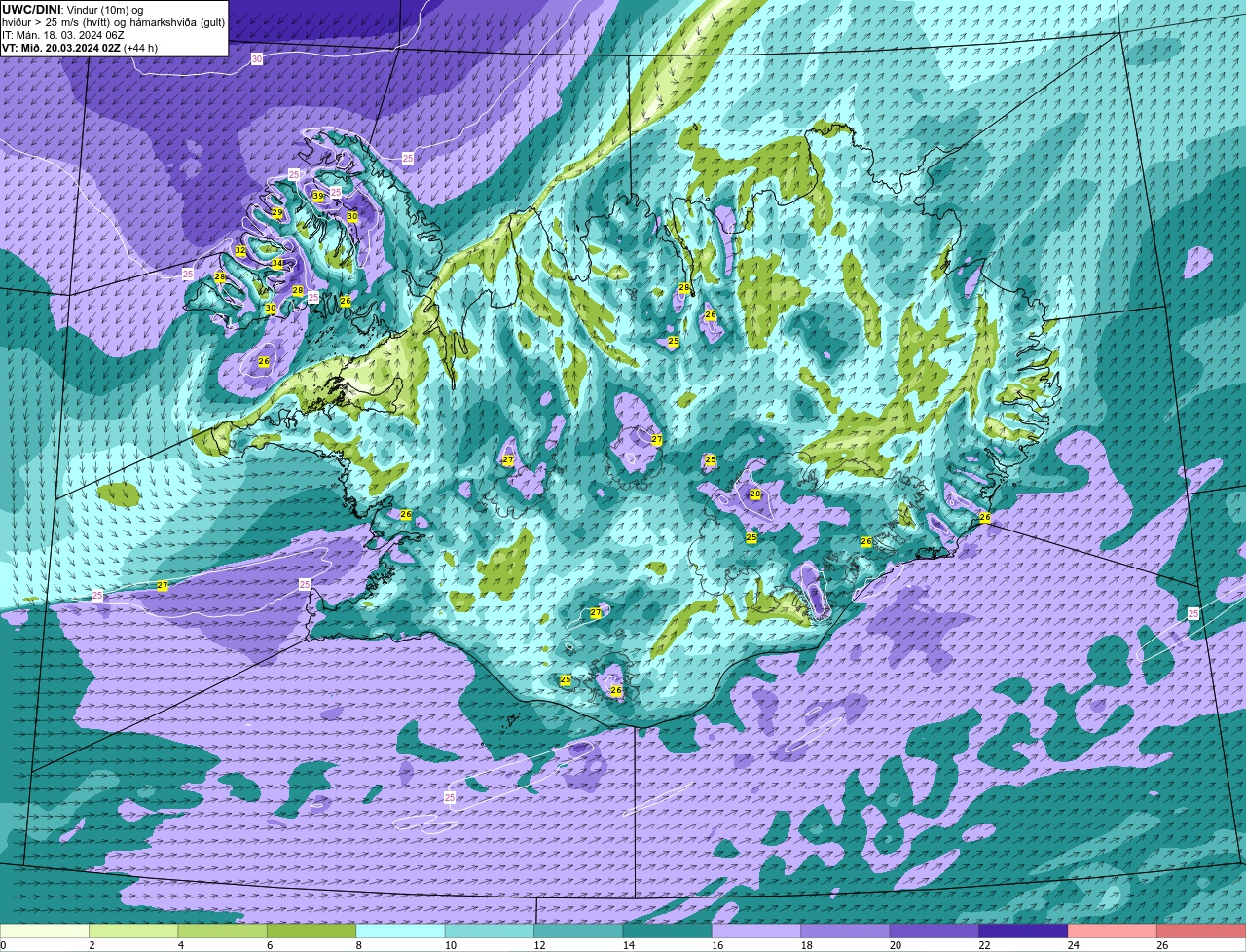This screenshot has height=952, width=1246.
Task: Click the legend scale tick label '22'
Action: coord(983,945)
